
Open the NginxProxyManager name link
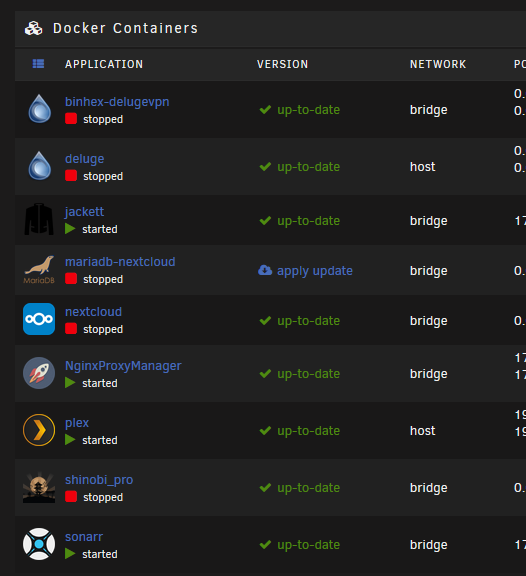[123, 366]
